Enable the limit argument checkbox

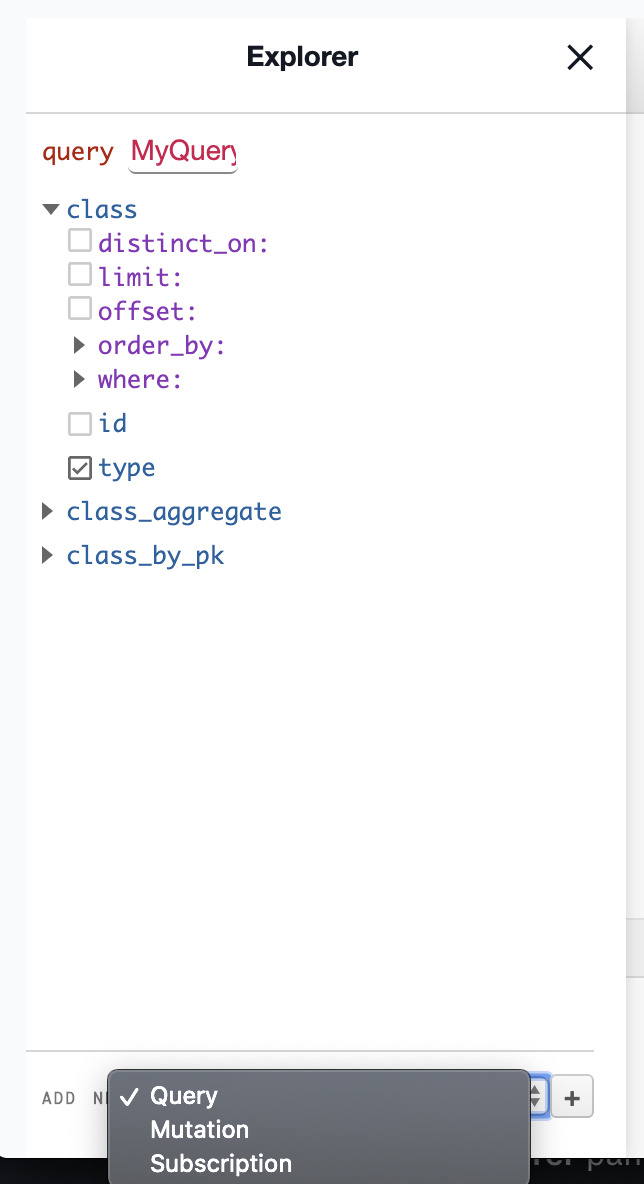(80, 274)
